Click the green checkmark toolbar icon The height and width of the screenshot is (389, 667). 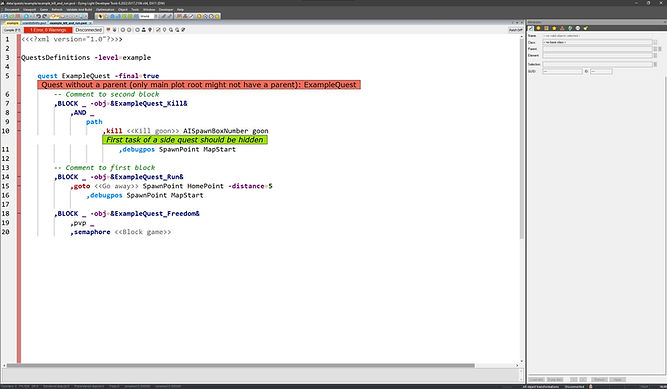point(11,16)
